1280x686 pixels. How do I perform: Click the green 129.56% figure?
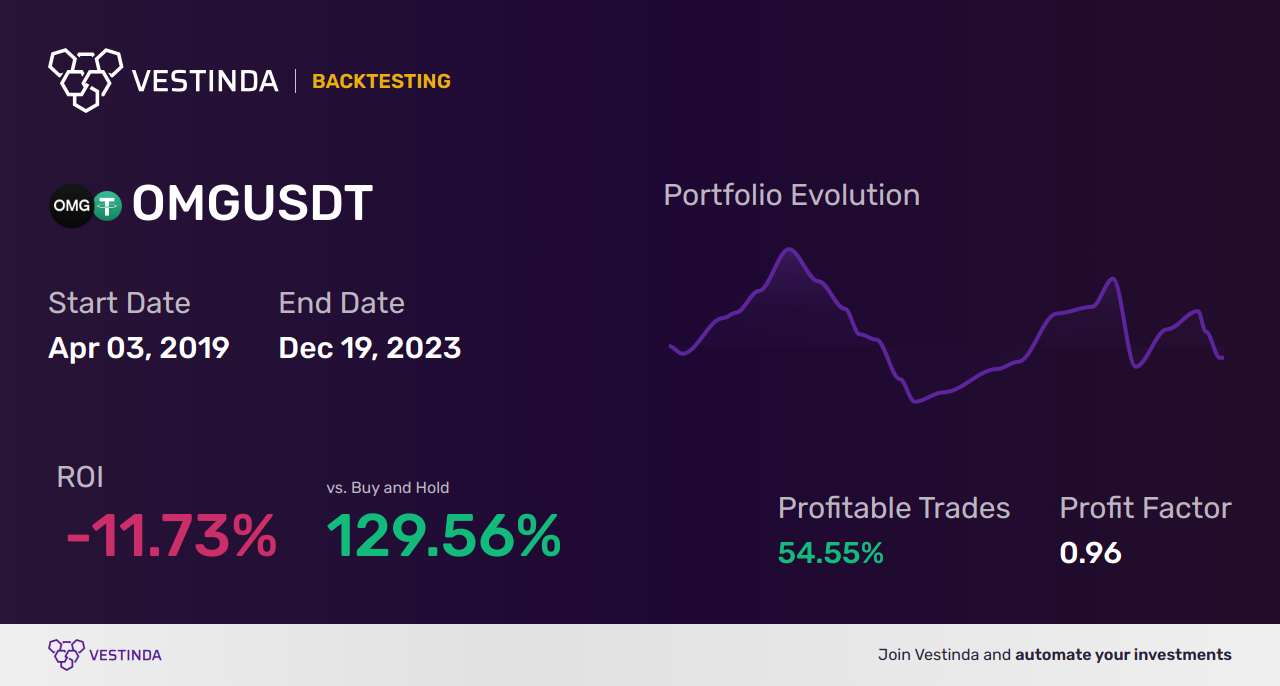coord(444,536)
